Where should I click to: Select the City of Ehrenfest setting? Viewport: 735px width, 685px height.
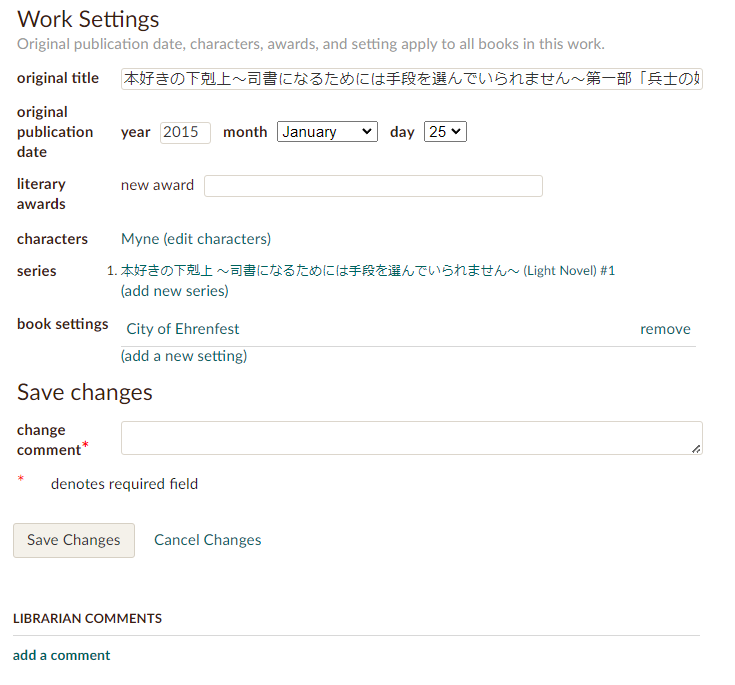(x=183, y=329)
